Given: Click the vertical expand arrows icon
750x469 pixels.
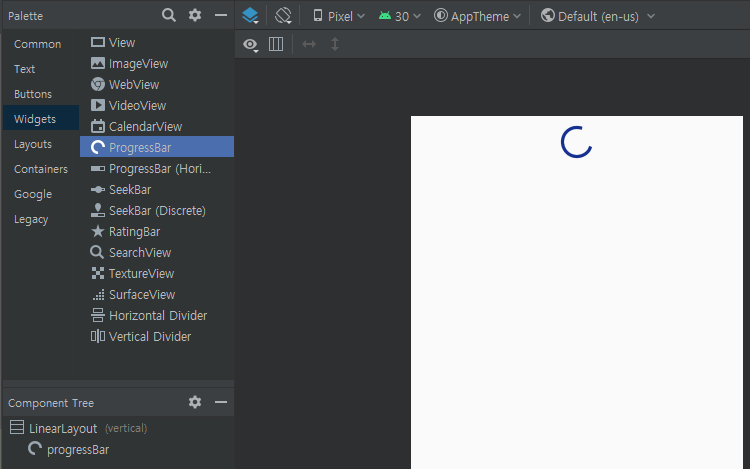Looking at the screenshot, I should point(335,44).
